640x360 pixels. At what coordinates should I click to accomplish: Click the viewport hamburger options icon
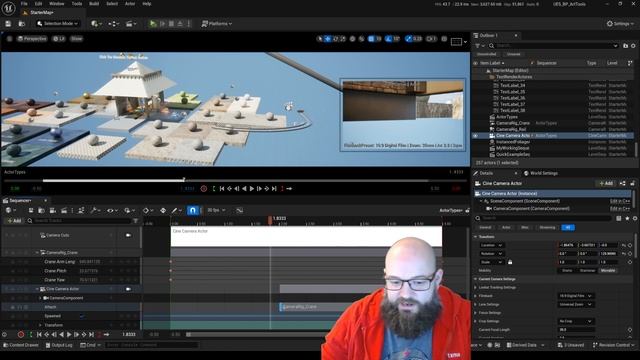click(x=9, y=39)
